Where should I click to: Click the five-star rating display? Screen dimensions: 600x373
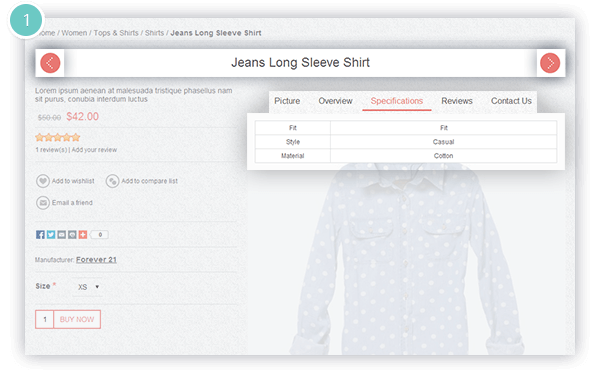(58, 137)
